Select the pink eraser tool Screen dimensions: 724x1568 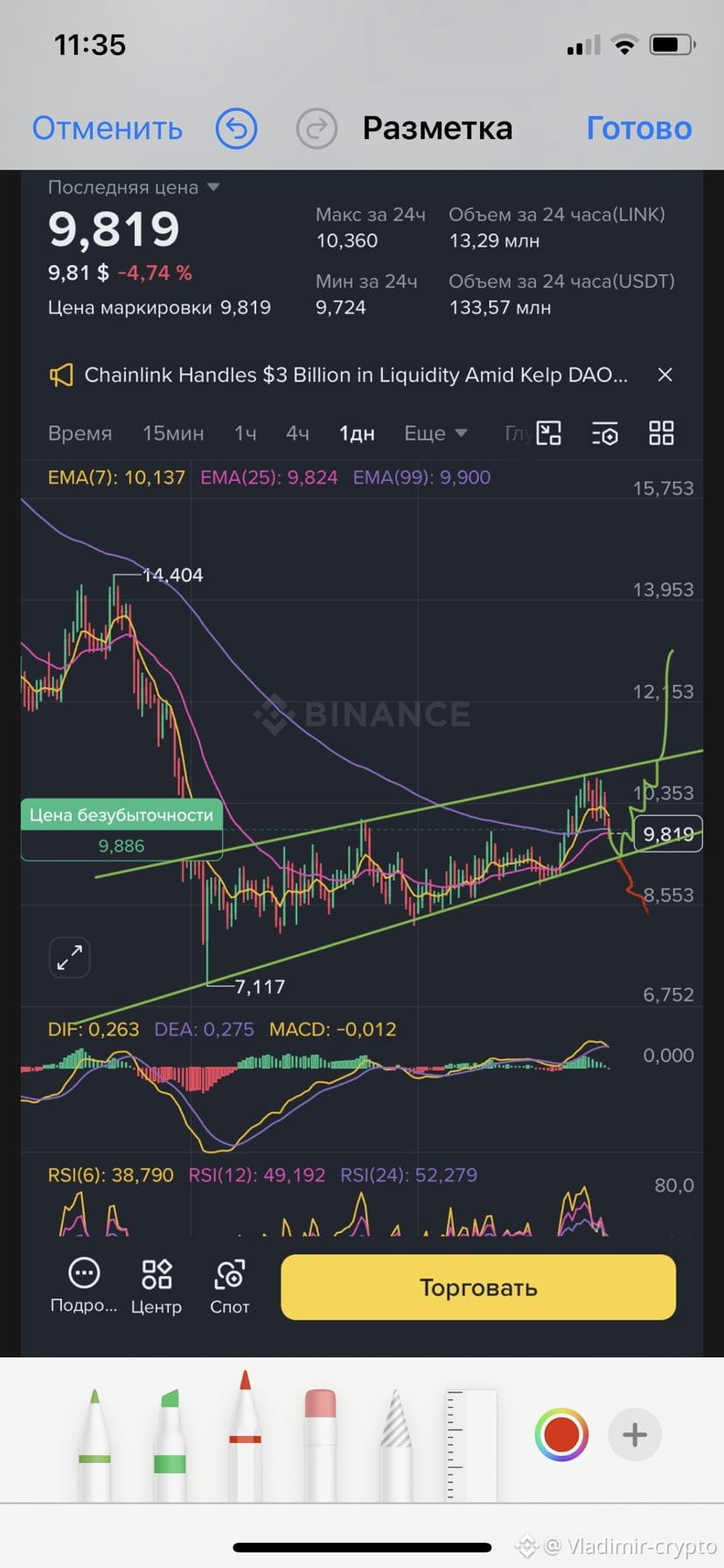click(320, 1445)
